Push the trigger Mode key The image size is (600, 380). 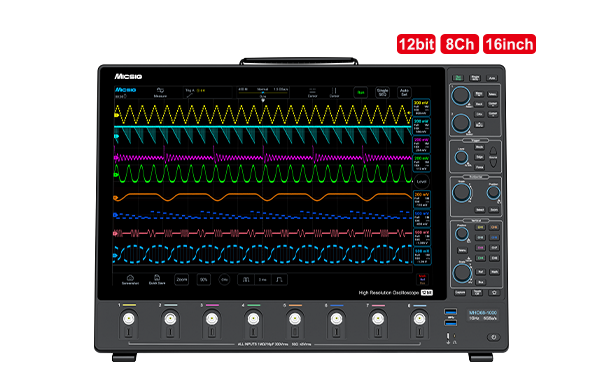tap(479, 147)
